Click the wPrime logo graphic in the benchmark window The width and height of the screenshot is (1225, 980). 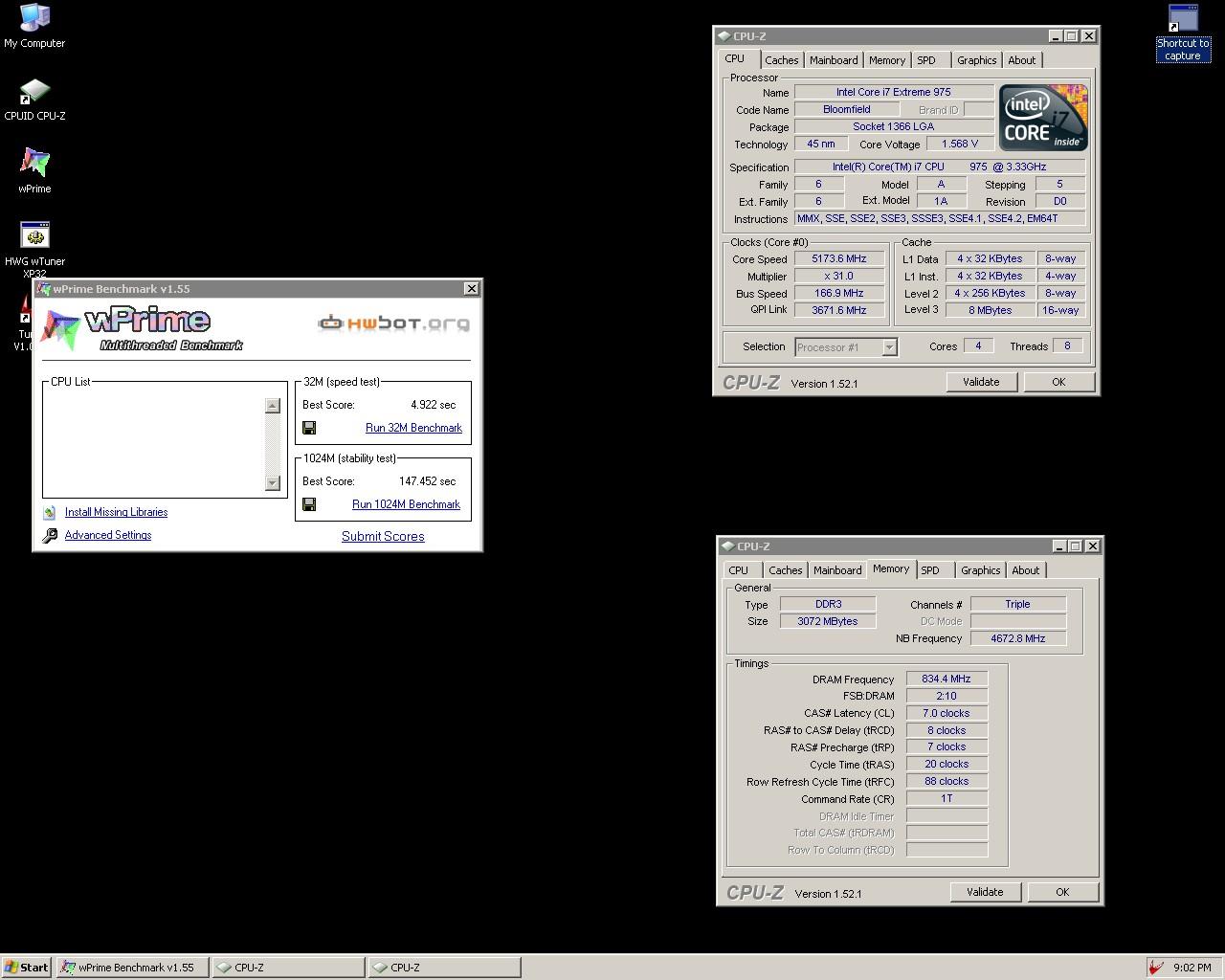(x=142, y=328)
